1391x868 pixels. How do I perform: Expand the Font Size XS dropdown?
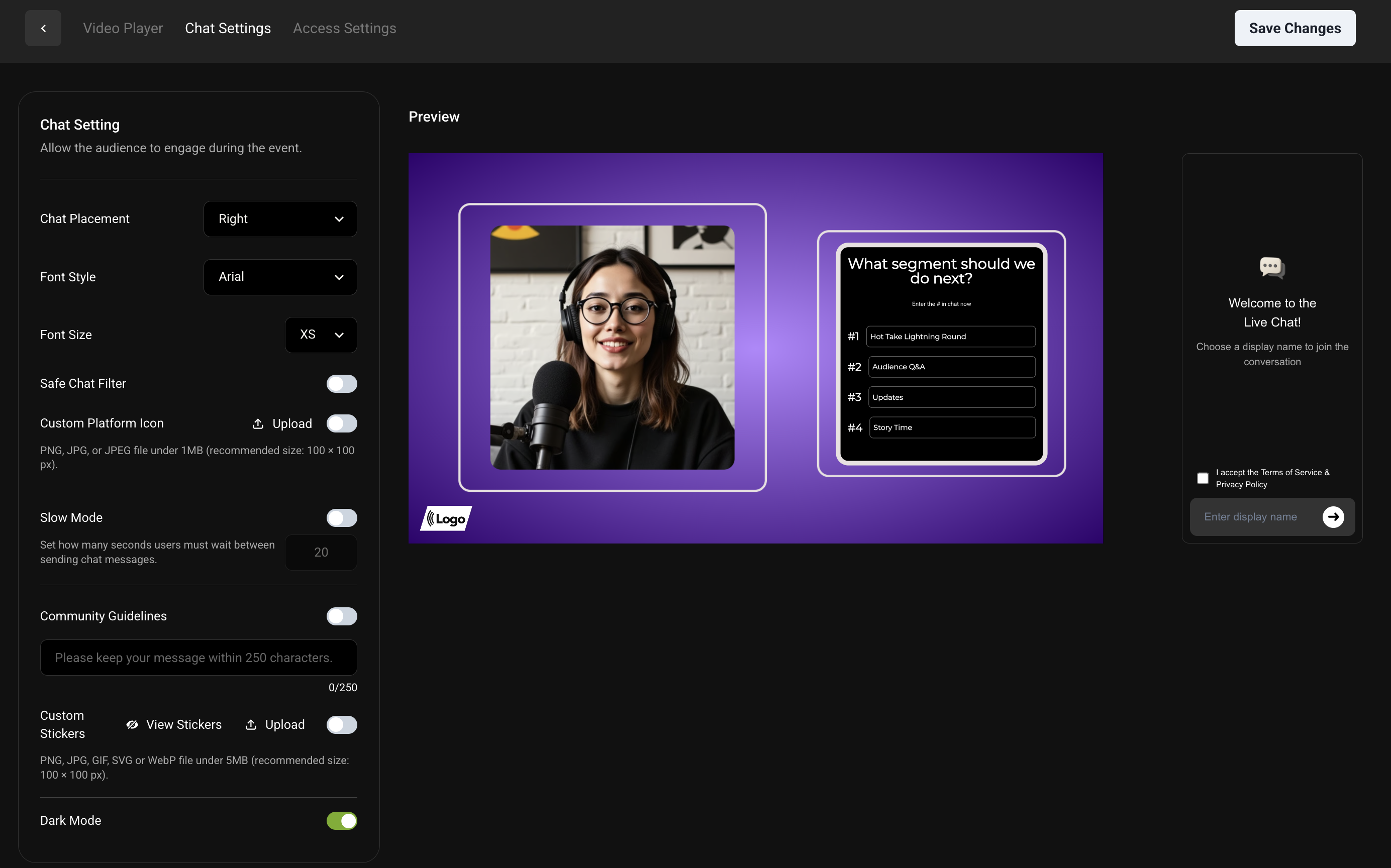(321, 335)
